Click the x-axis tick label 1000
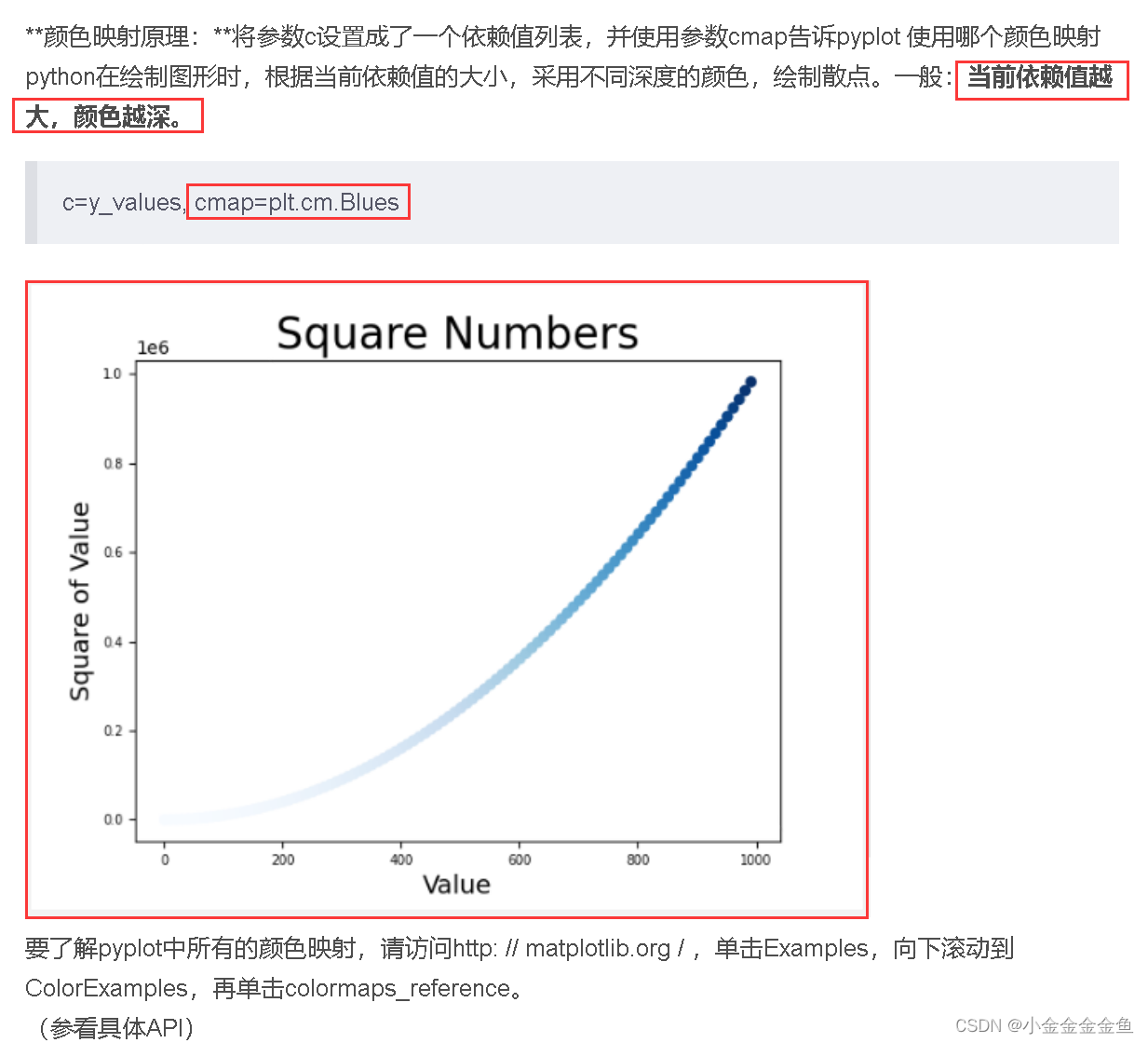1148x1043 pixels. [755, 860]
